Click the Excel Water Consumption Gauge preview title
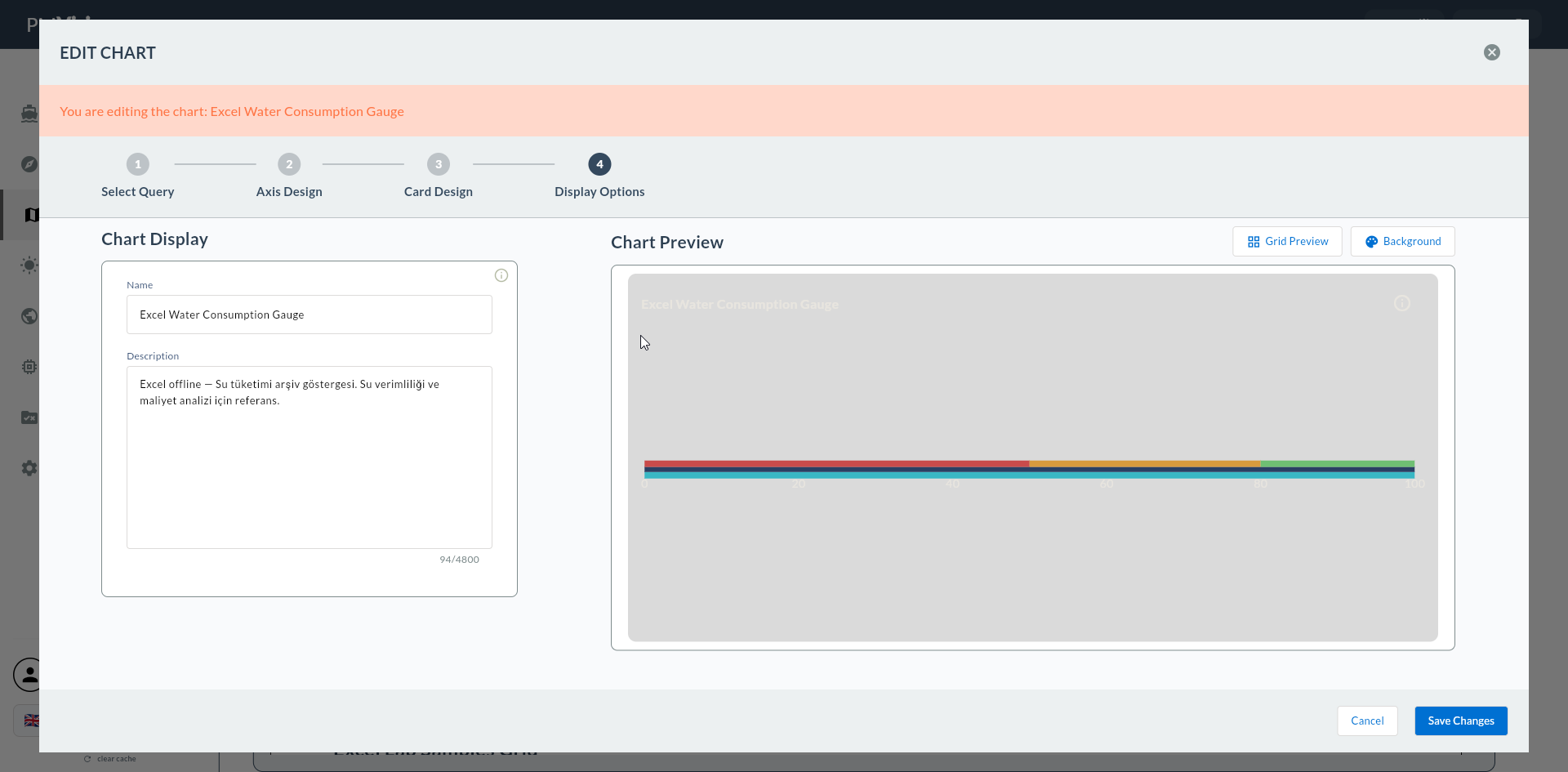The width and height of the screenshot is (1568, 772). (x=740, y=305)
